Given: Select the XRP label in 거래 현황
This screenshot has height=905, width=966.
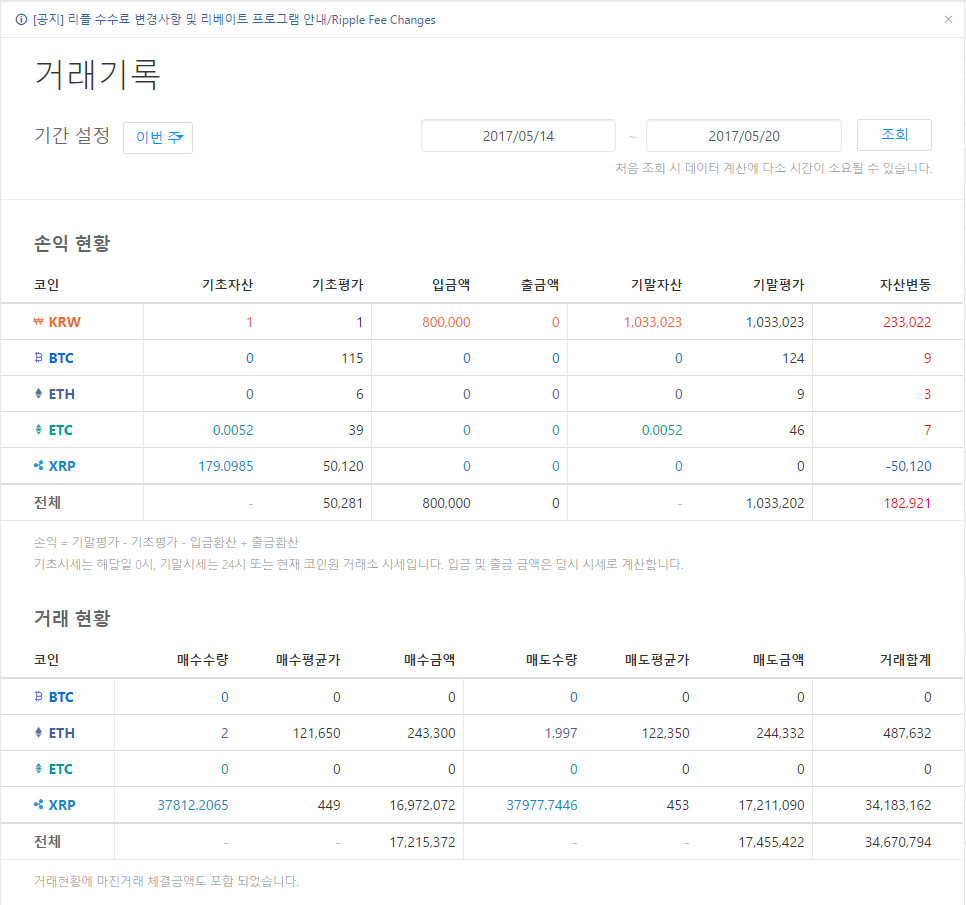Looking at the screenshot, I should click(62, 805).
